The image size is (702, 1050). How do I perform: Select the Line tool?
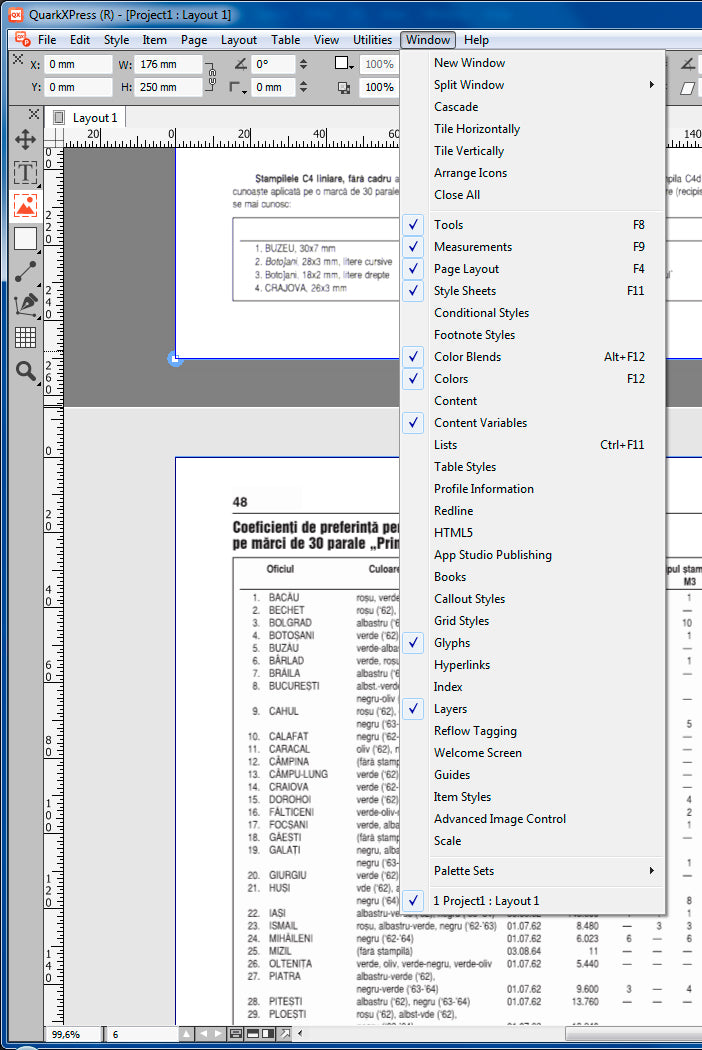(25, 272)
